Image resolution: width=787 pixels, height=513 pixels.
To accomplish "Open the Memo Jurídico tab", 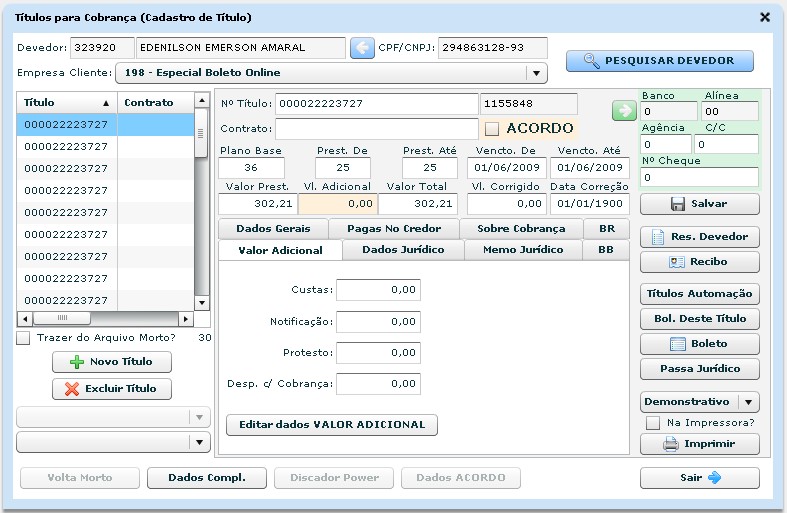I will click(523, 250).
